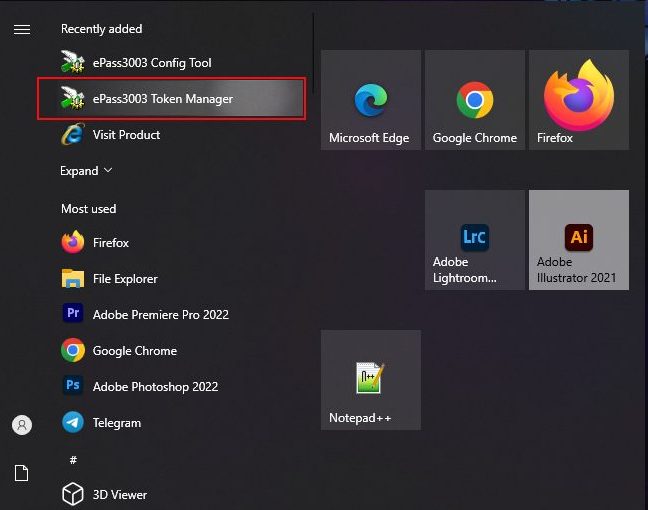Select the Adobe Photoshop 2022 label

click(155, 387)
